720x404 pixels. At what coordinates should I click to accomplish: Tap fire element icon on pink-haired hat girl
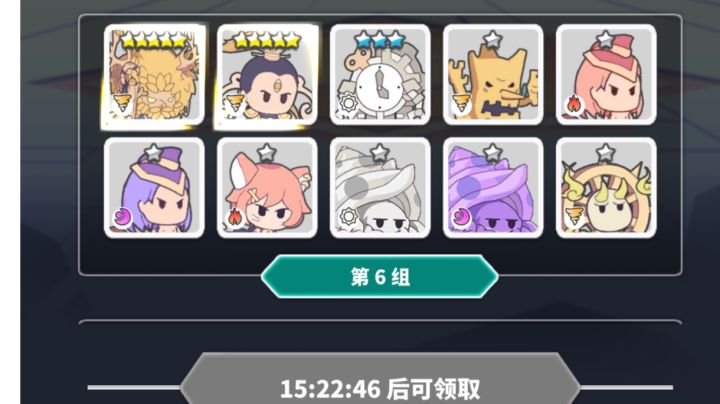coord(574,104)
